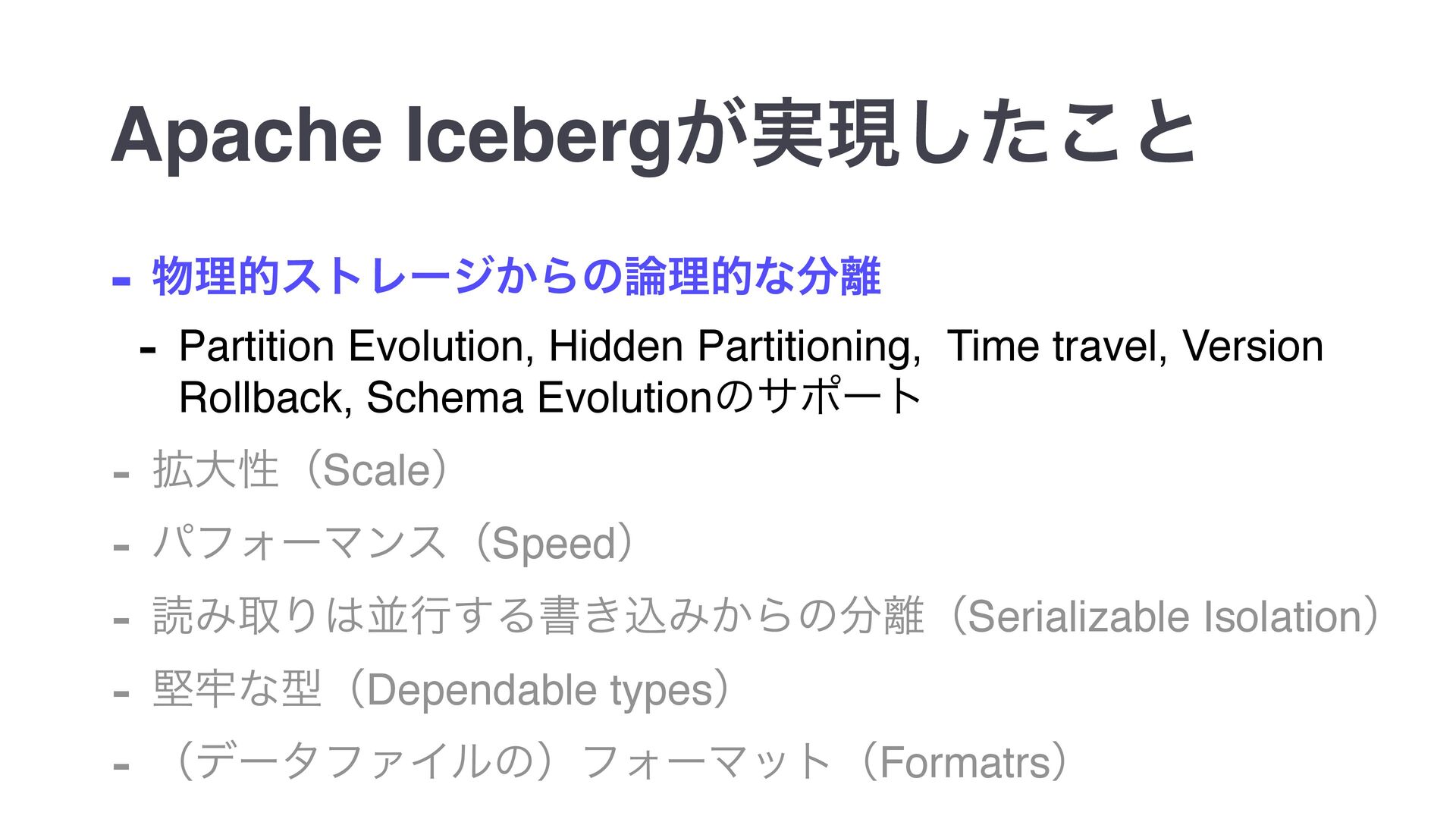Select the purple heading '物理的ストレージからの論理的な分離'
Viewport: 1456px width, 819px height.
tap(516, 276)
